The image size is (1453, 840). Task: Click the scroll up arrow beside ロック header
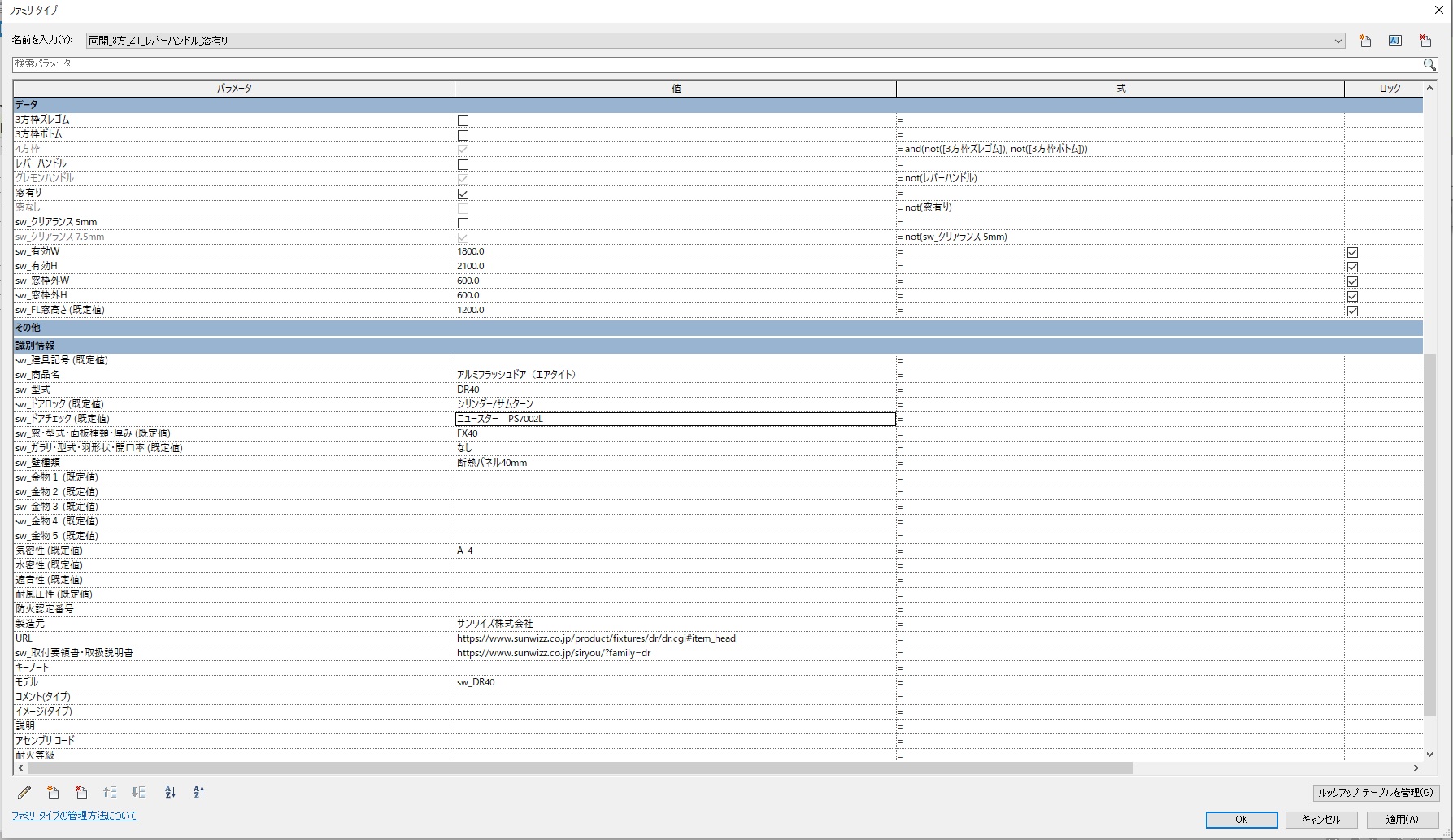coord(1430,88)
